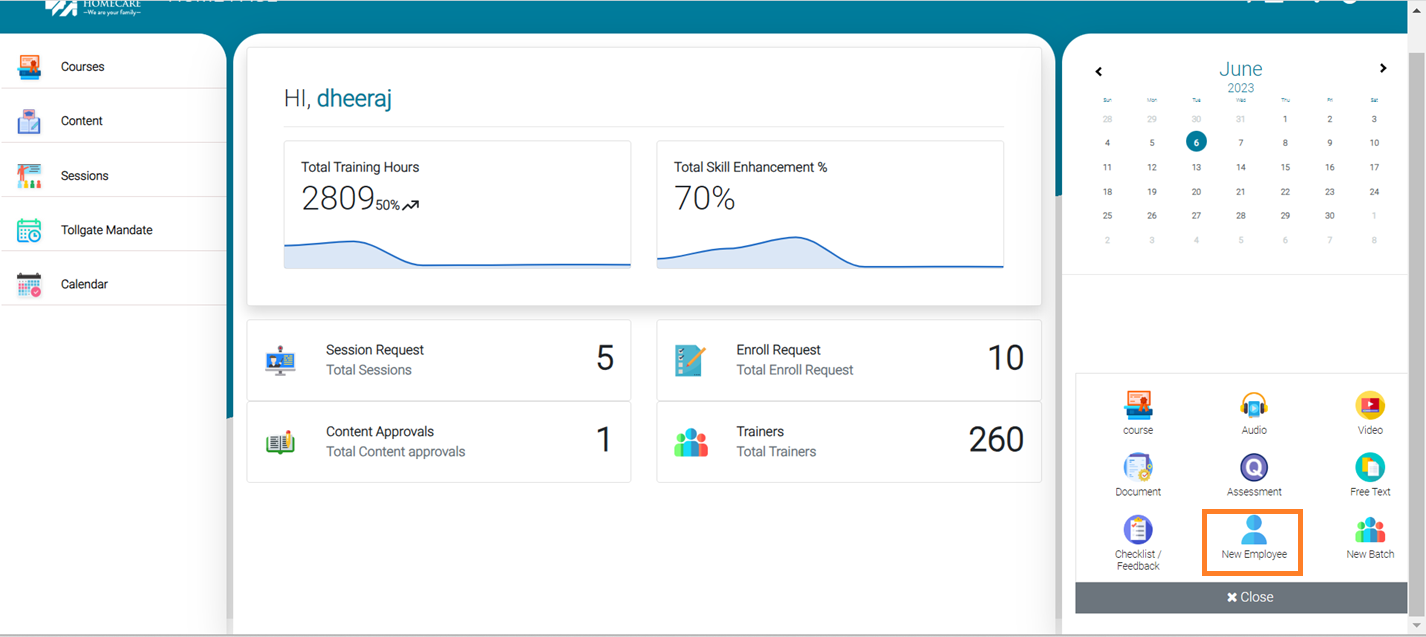Select June 15 on the calendar
The height and width of the screenshot is (637, 1426).
1285,167
